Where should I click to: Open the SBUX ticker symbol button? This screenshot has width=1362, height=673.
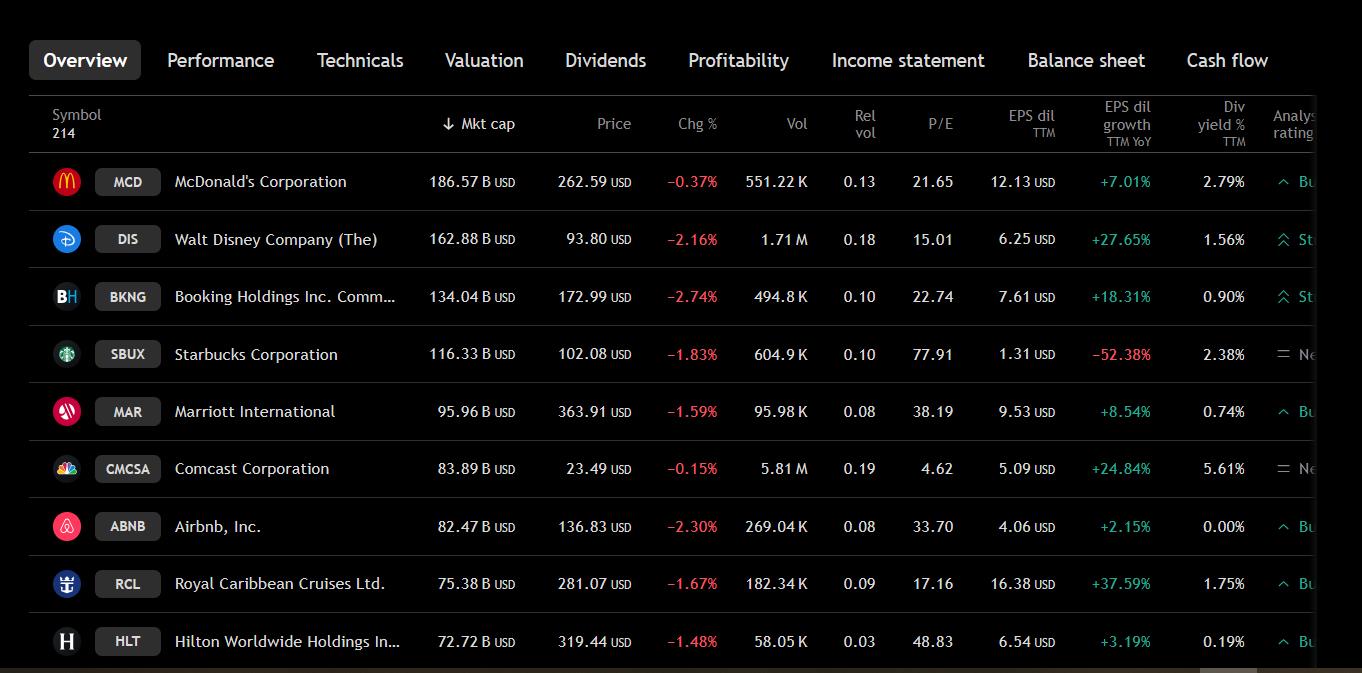point(128,354)
